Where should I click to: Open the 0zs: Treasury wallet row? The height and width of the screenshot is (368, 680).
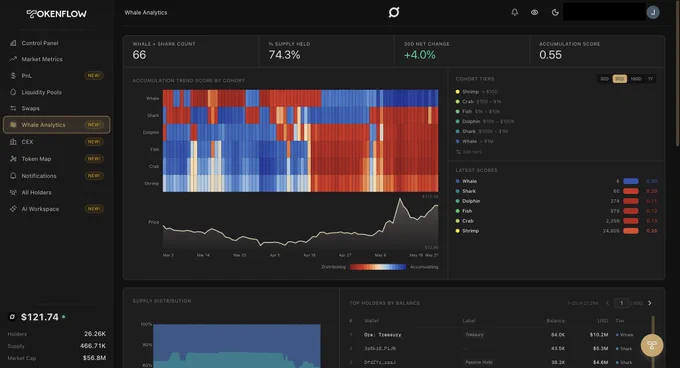click(x=492, y=335)
